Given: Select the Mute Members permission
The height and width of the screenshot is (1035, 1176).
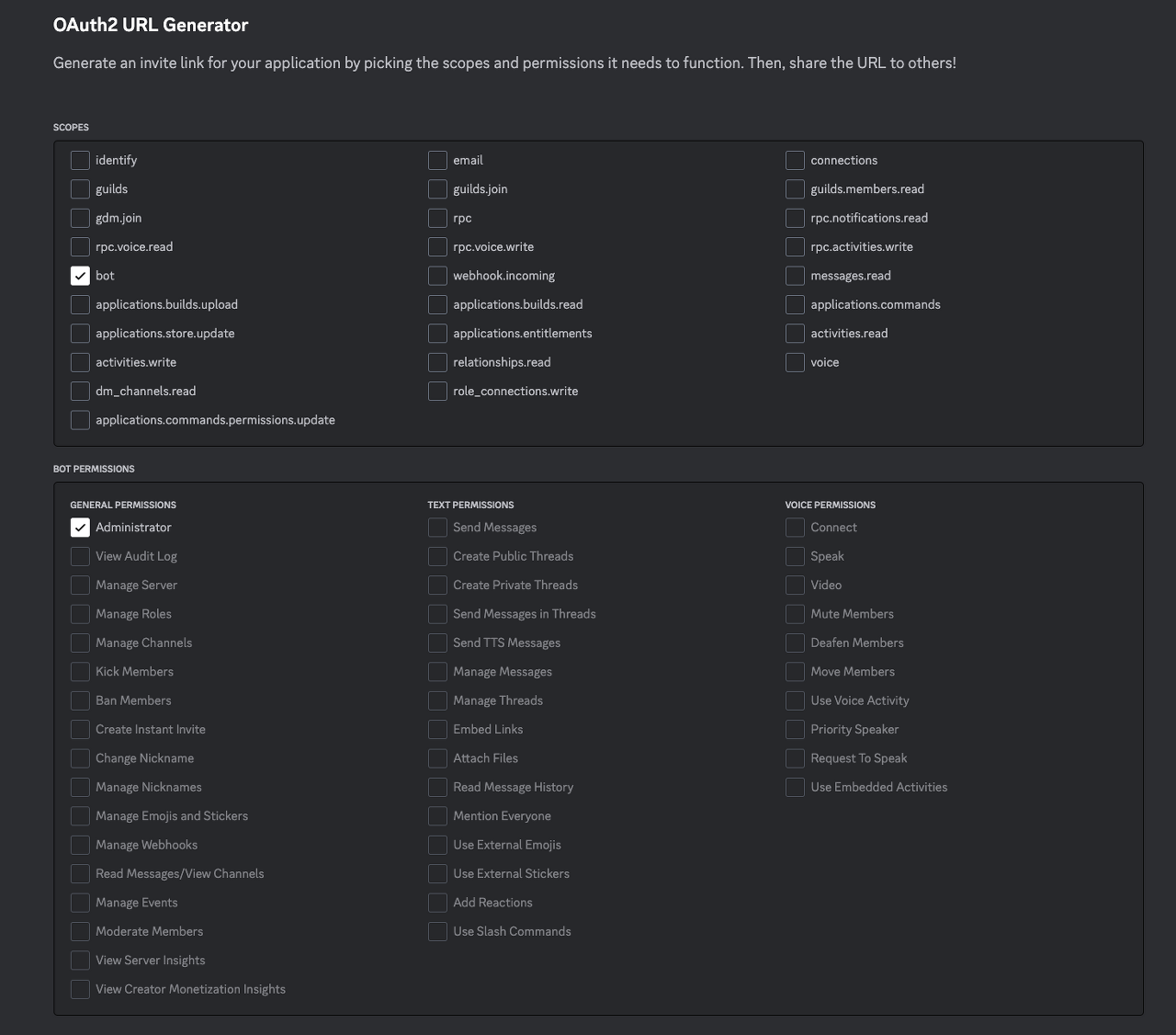Looking at the screenshot, I should point(795,614).
